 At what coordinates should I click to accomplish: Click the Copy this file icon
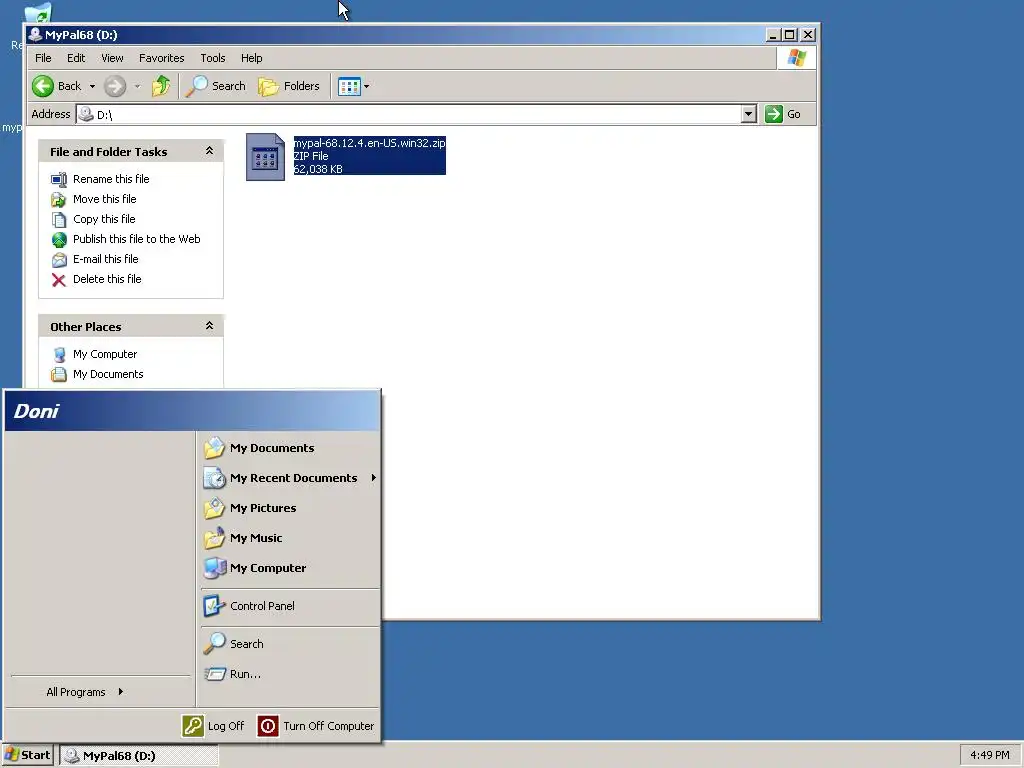tap(59, 219)
